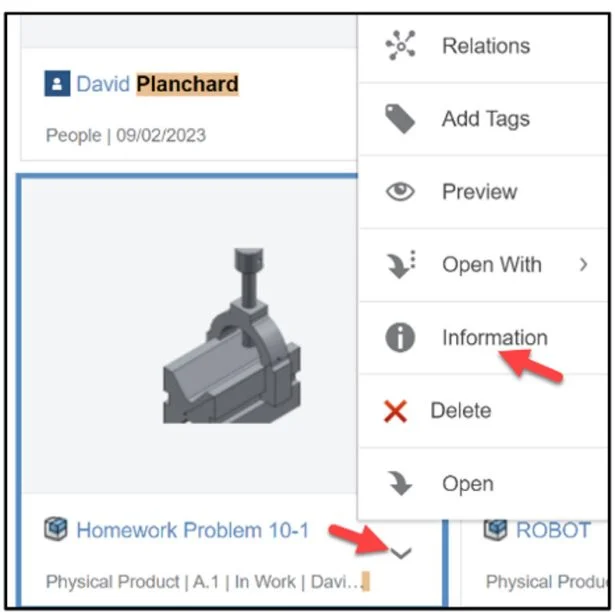Click the Homework Problem 10-1 product icon

(57, 529)
